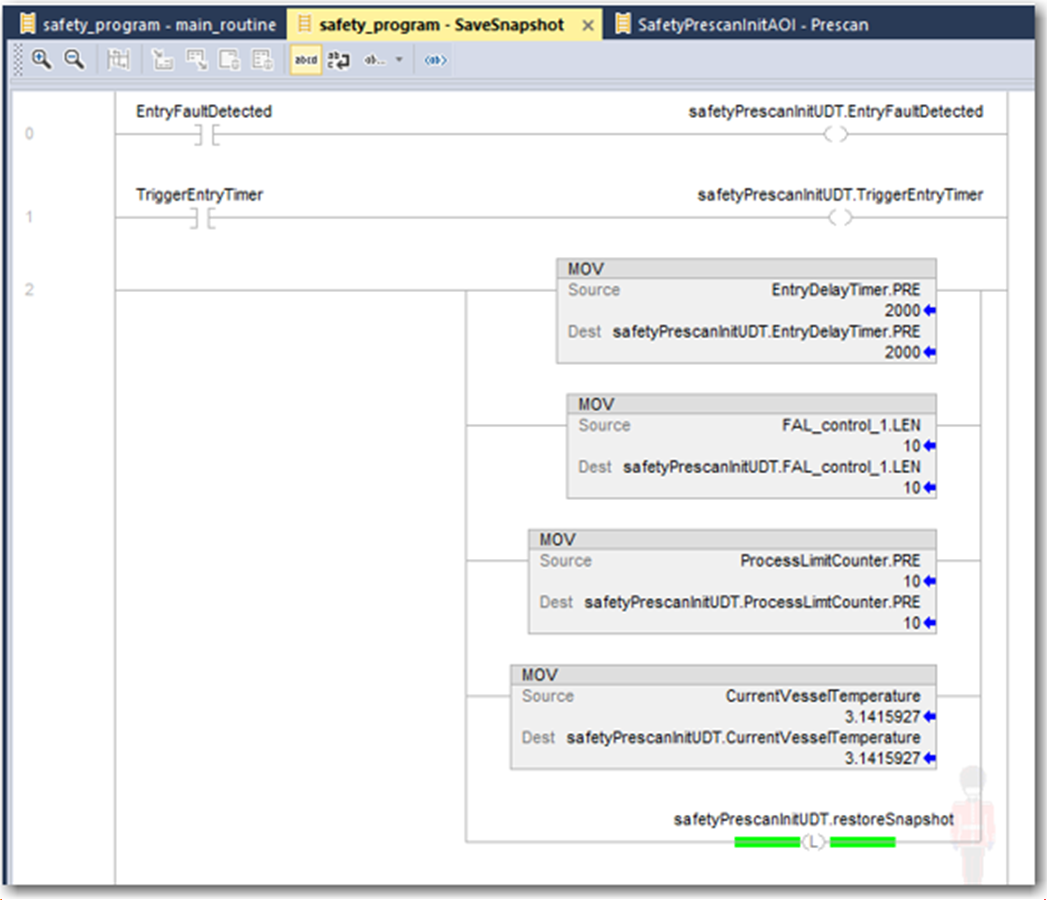Select the Zoom Out magnifier tool
Image resolution: width=1047 pixels, height=900 pixels.
tap(74, 60)
